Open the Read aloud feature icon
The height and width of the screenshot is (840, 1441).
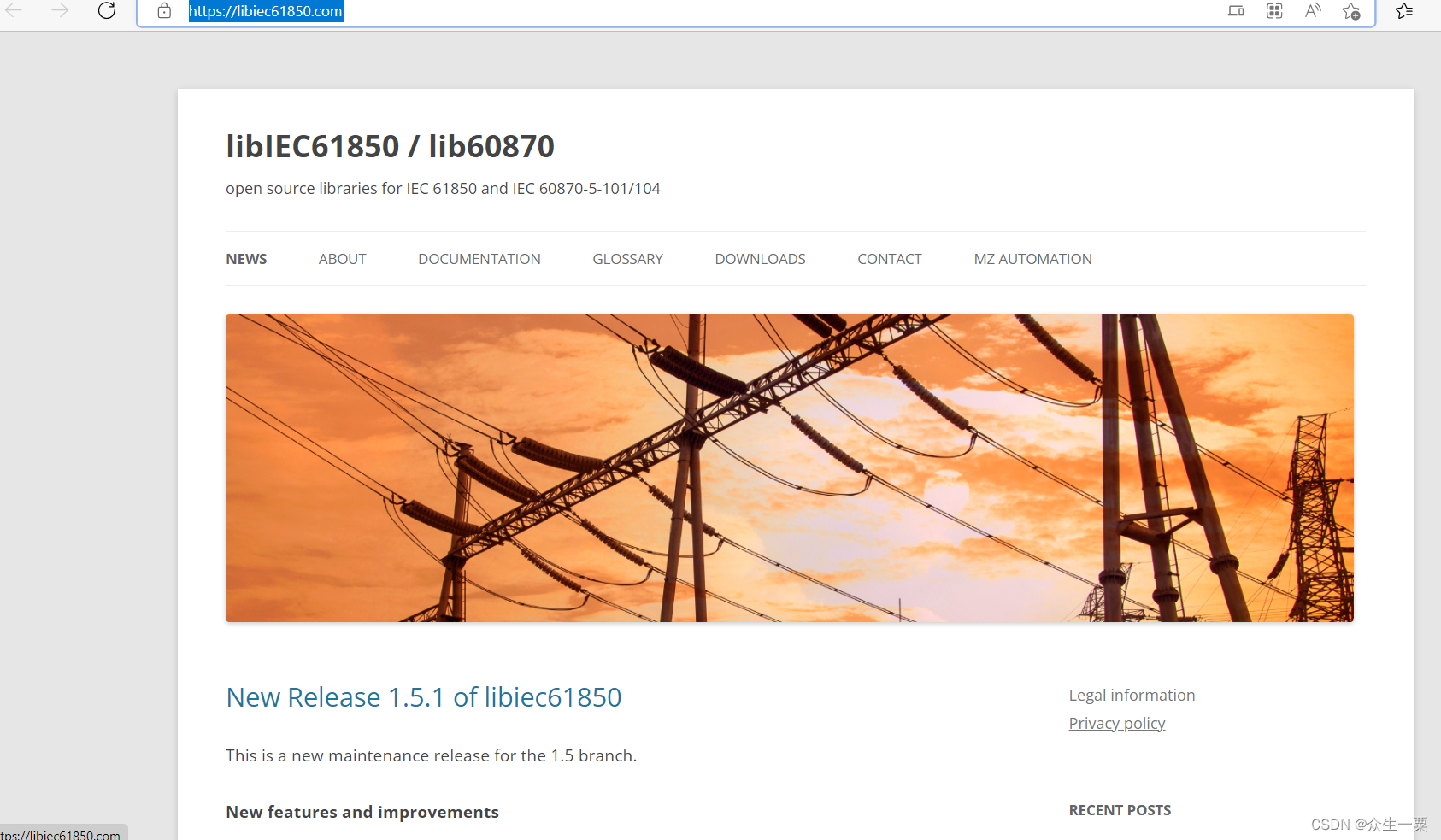1313,11
